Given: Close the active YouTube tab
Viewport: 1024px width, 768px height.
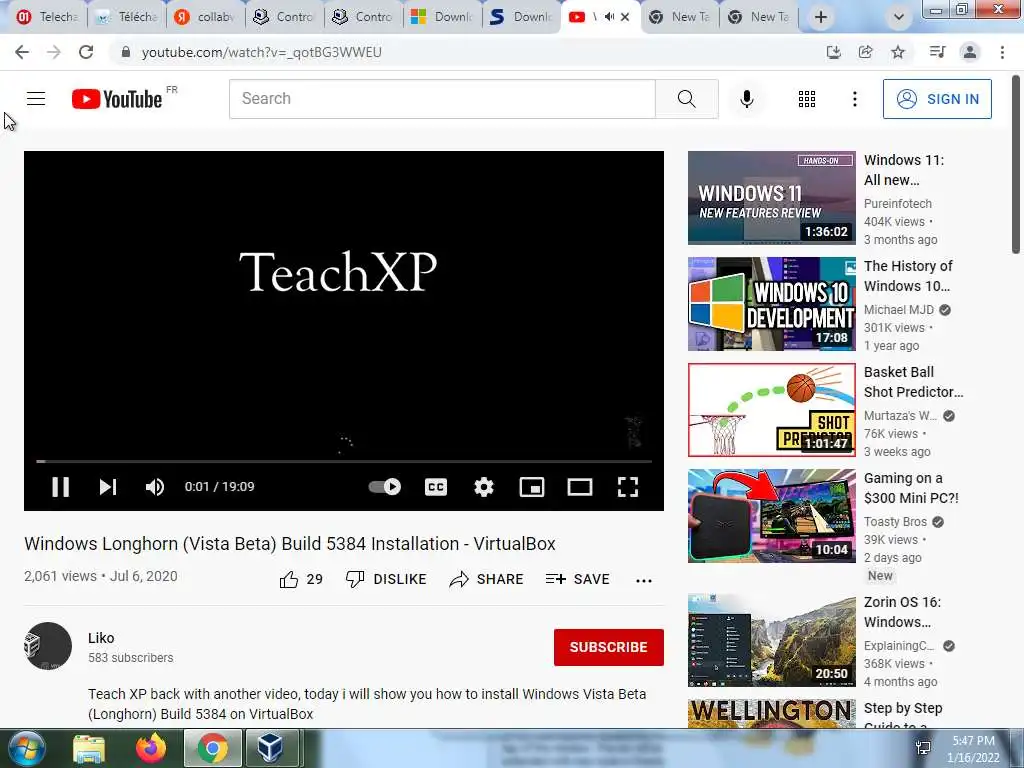Looking at the screenshot, I should coord(625,17).
